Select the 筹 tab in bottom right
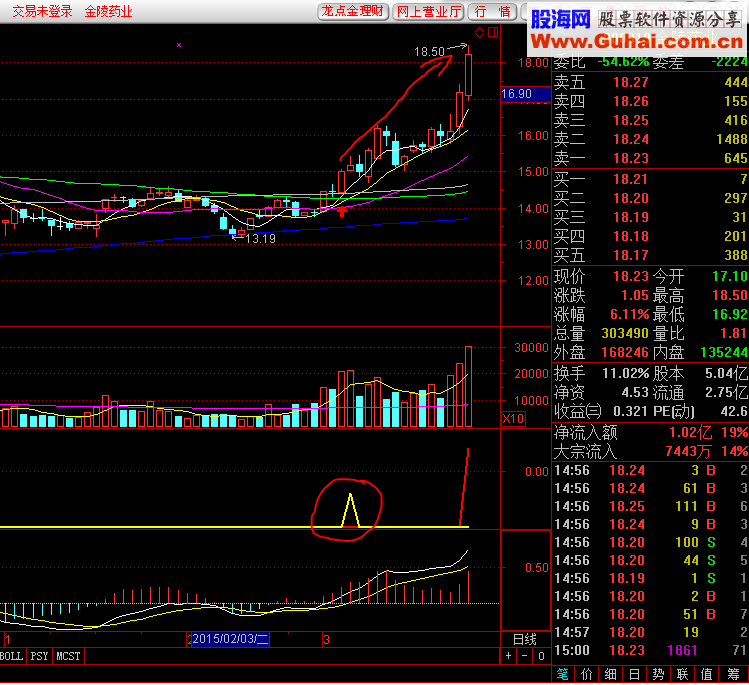 tap(733, 674)
